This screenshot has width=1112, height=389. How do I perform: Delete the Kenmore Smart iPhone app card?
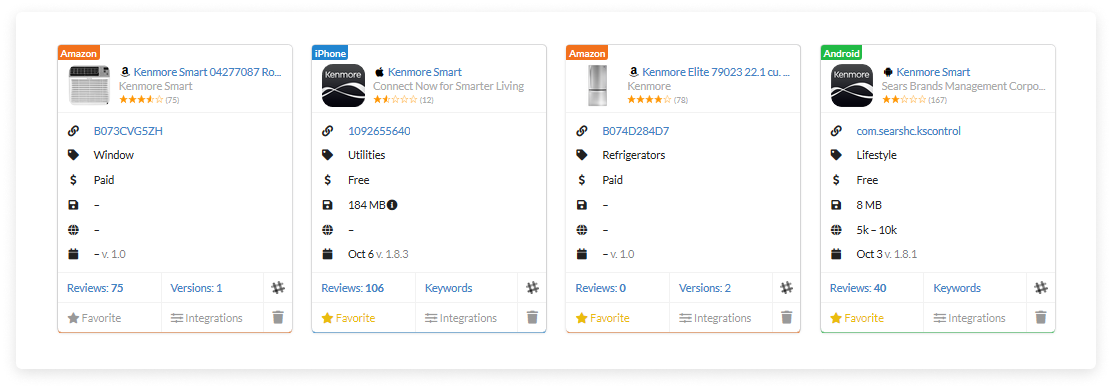532,317
